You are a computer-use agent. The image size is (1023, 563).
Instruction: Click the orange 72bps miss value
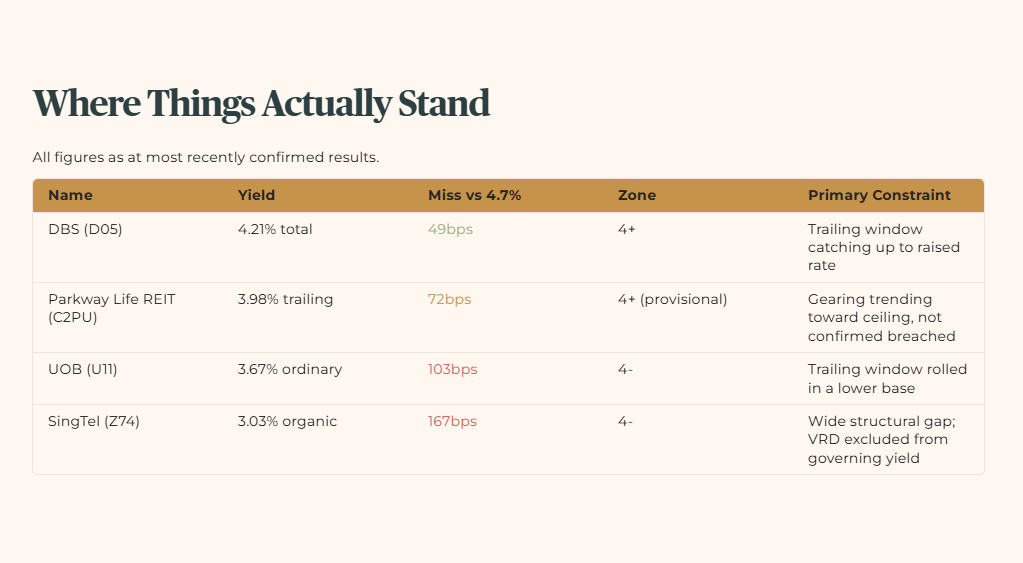pos(450,299)
